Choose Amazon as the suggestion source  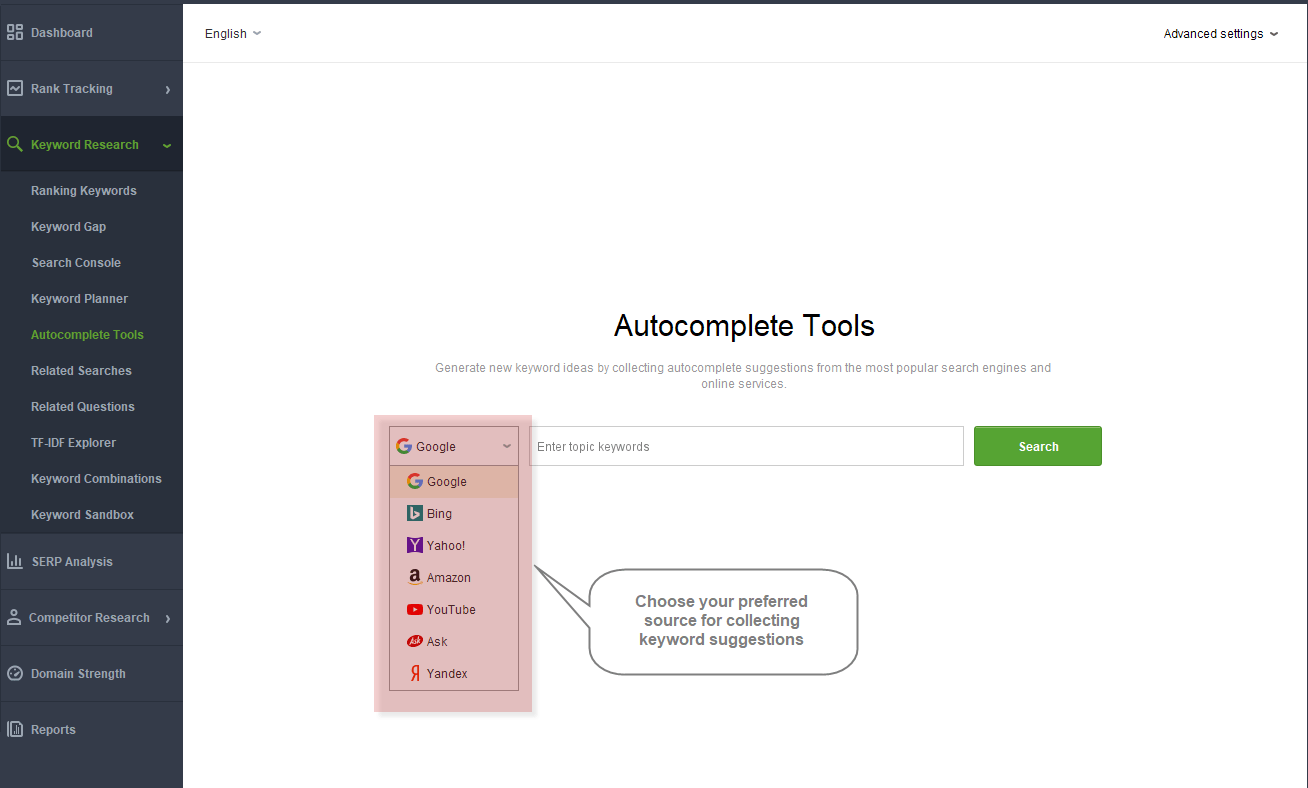tap(454, 577)
